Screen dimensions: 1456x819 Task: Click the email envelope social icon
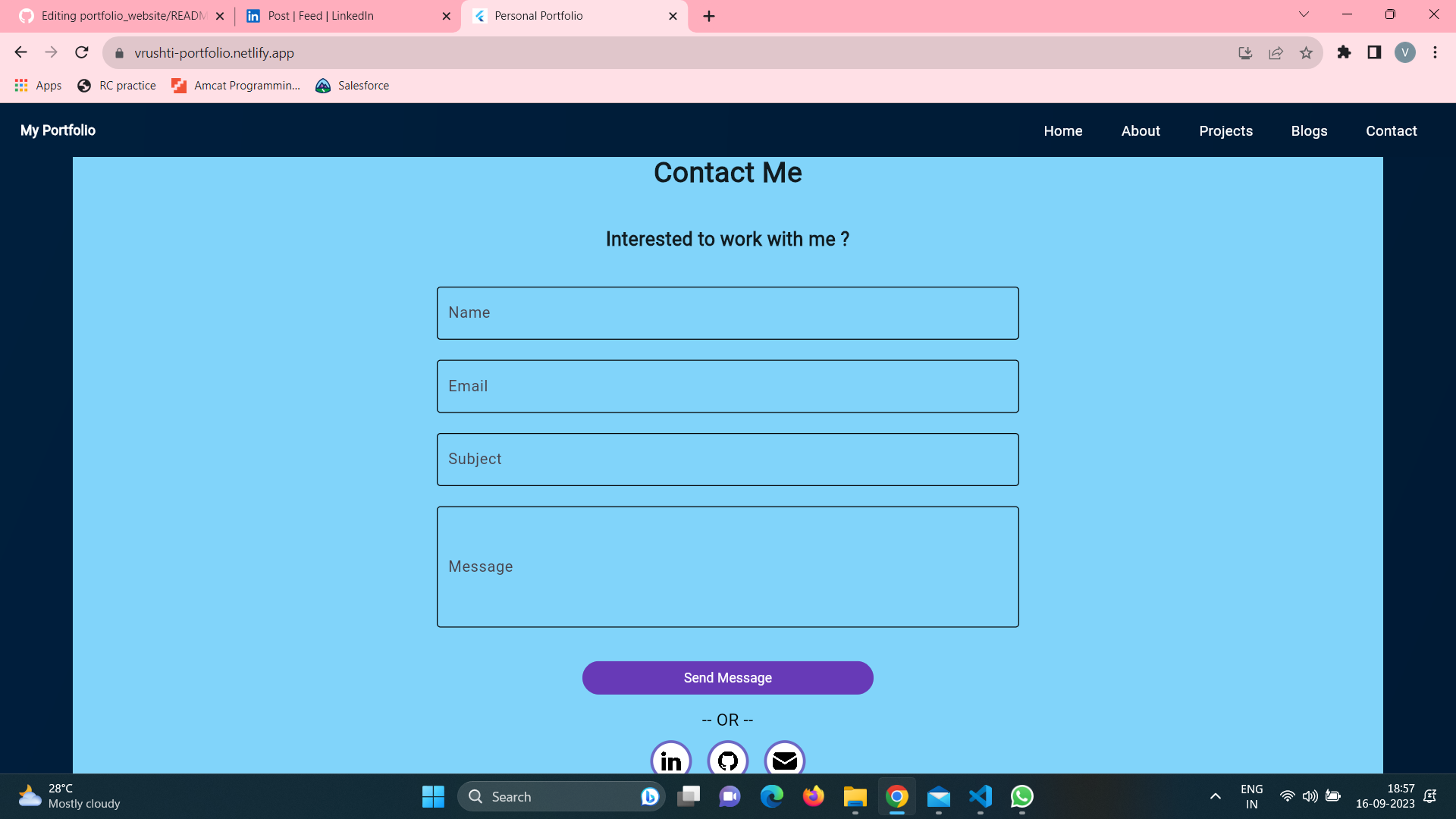(785, 760)
